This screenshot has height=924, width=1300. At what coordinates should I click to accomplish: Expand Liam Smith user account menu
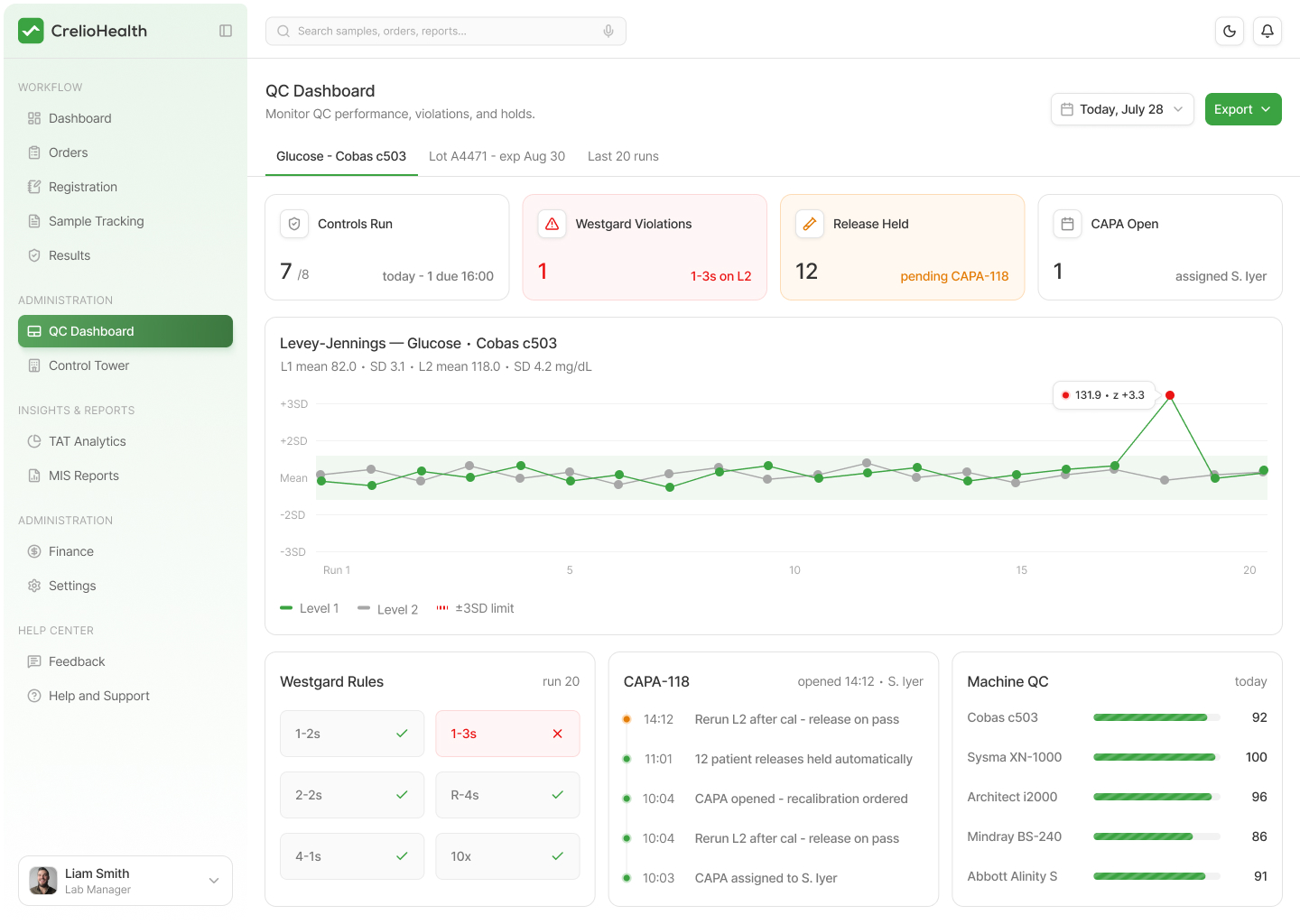125,881
